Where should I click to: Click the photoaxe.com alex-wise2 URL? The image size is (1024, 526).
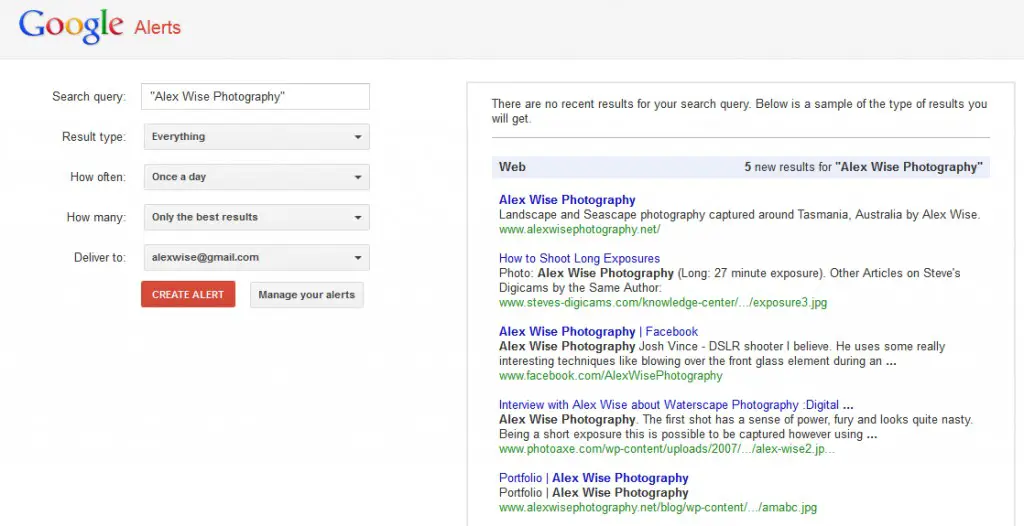(667, 449)
